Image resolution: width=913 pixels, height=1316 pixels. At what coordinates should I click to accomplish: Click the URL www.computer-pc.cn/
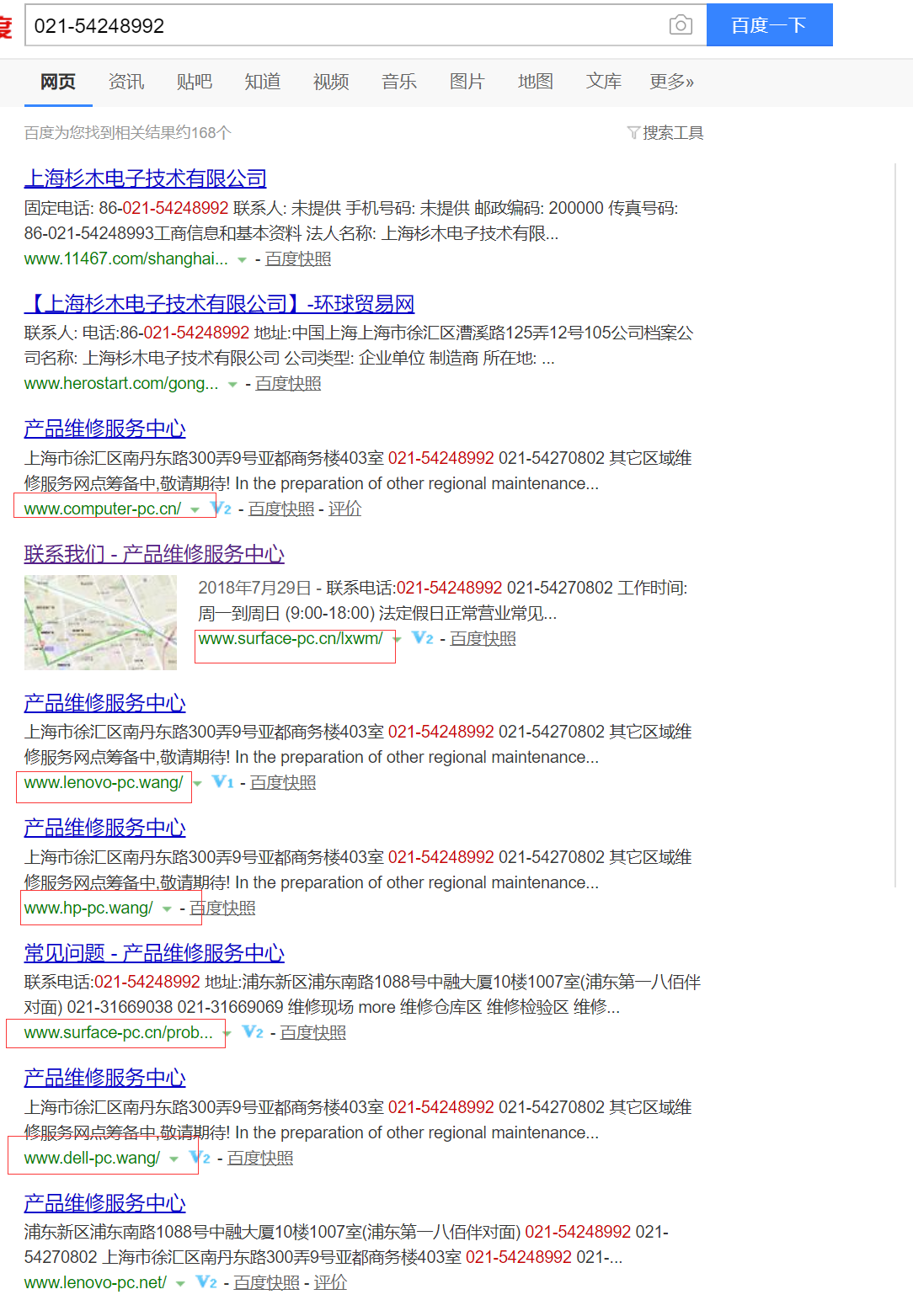pos(103,509)
